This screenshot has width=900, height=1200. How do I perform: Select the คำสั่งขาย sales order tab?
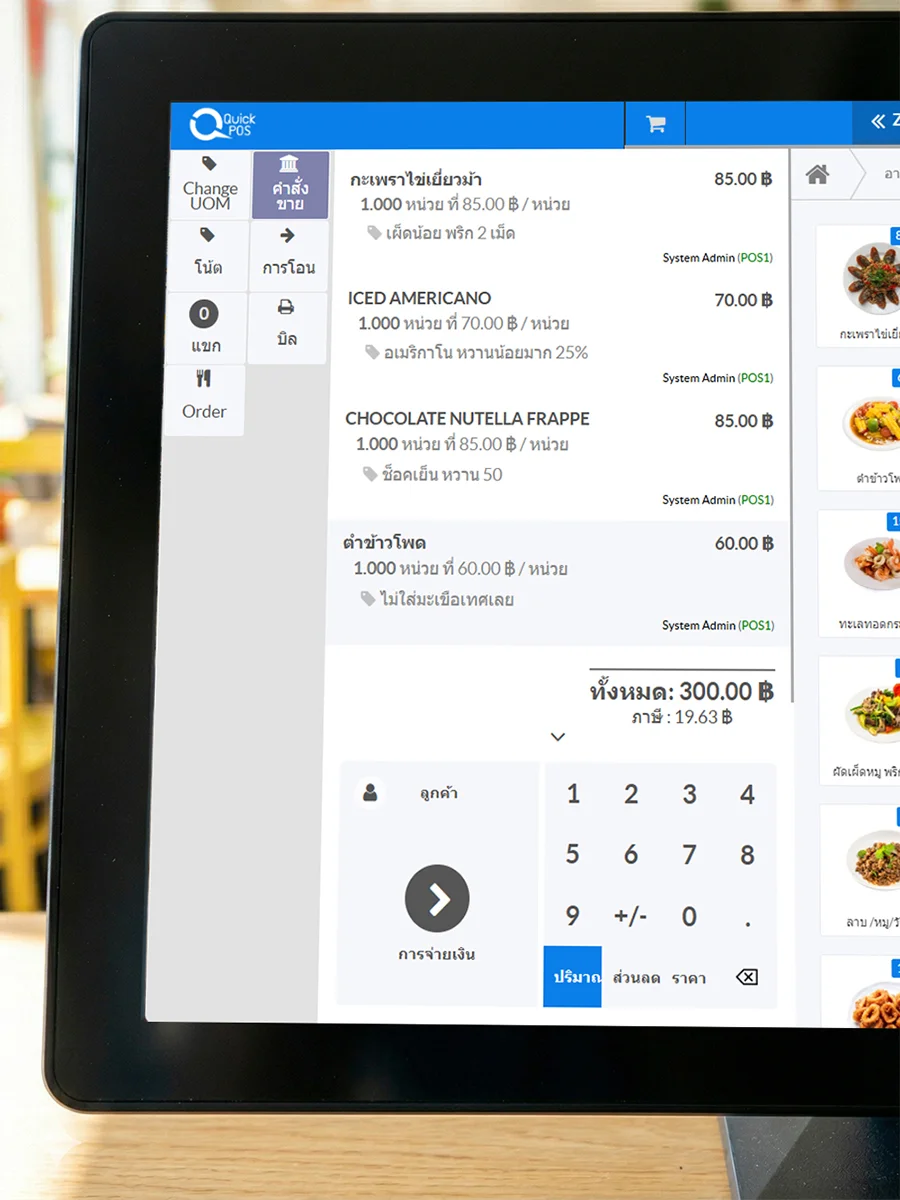pos(290,185)
